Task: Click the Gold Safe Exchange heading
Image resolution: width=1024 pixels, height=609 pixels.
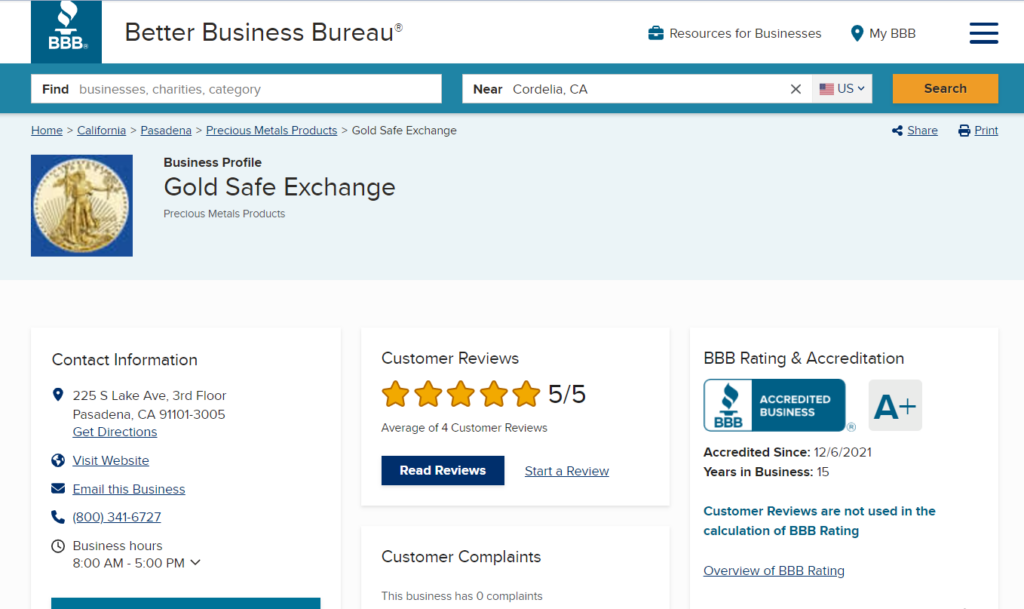Action: click(x=280, y=187)
